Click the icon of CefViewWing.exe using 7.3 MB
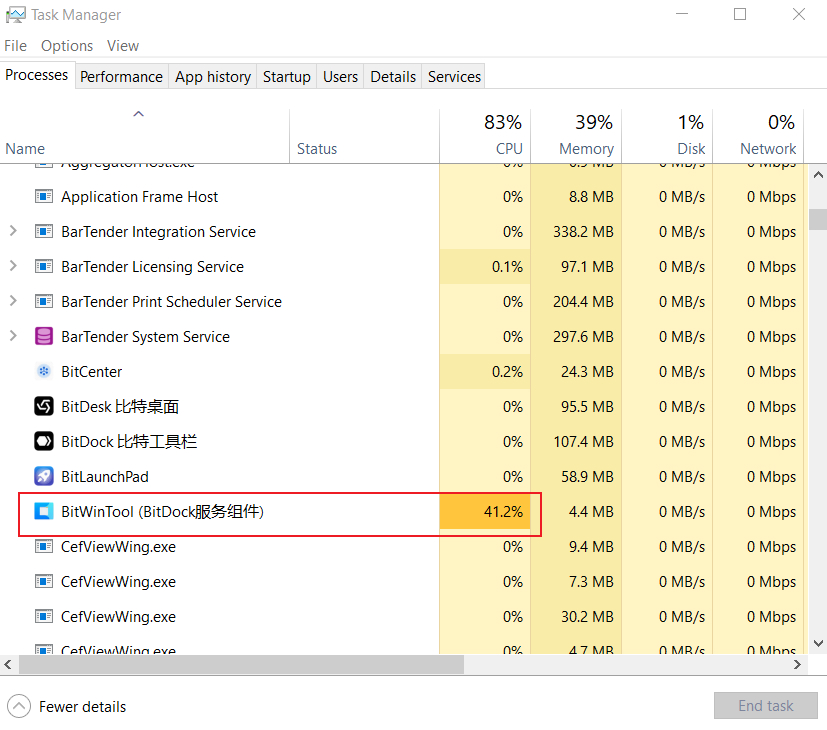The image size is (827, 730). 44,581
